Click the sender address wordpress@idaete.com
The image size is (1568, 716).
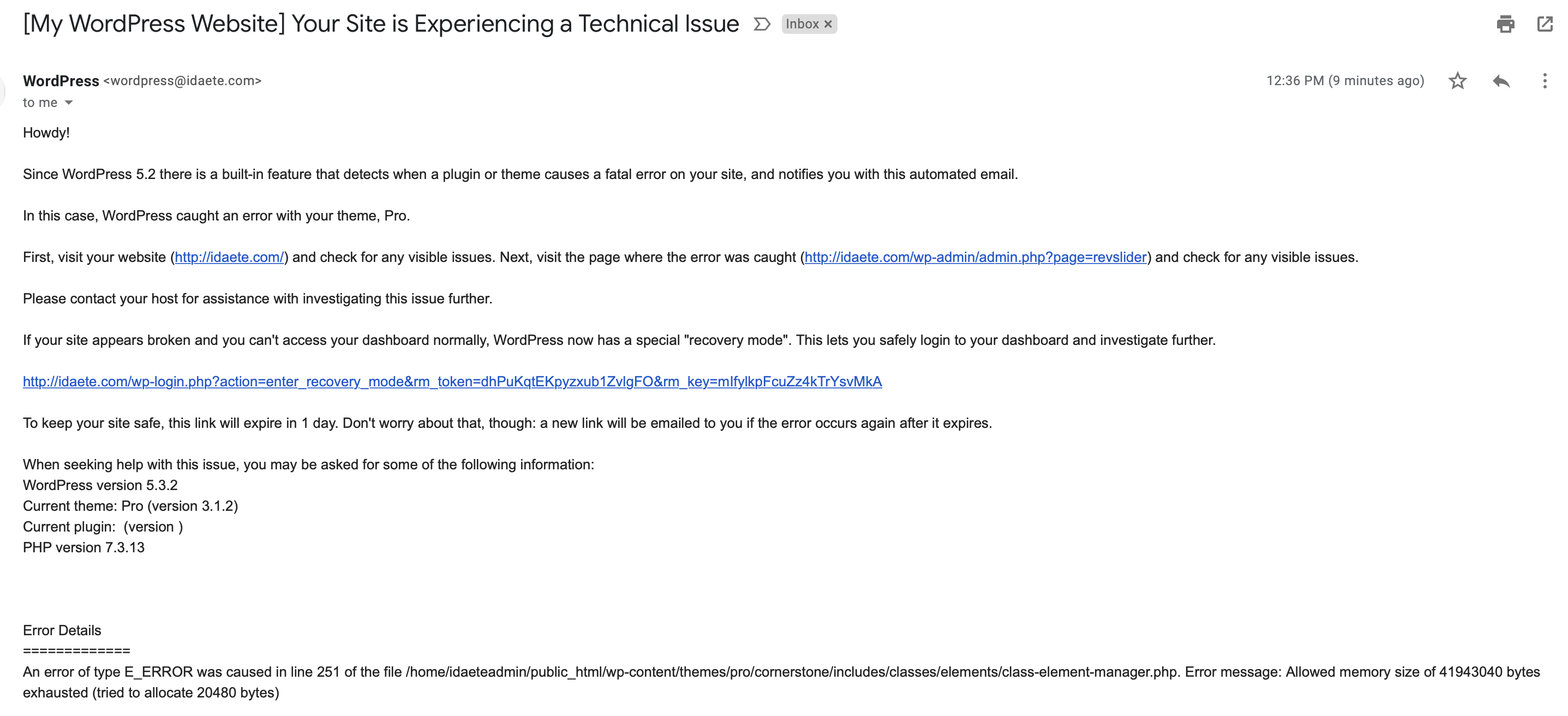coord(183,81)
